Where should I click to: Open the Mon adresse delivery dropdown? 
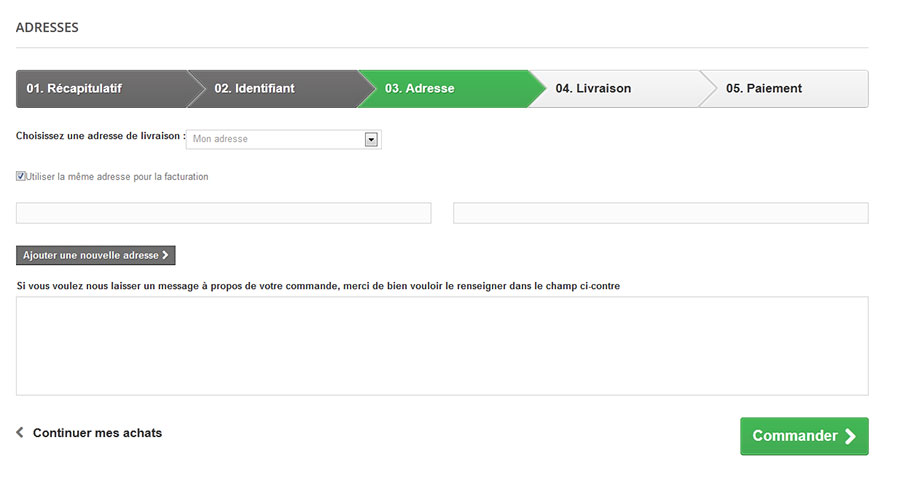pyautogui.click(x=284, y=139)
